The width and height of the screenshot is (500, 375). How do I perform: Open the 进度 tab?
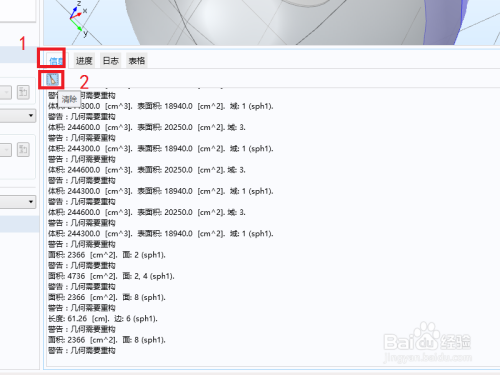pyautogui.click(x=84, y=61)
